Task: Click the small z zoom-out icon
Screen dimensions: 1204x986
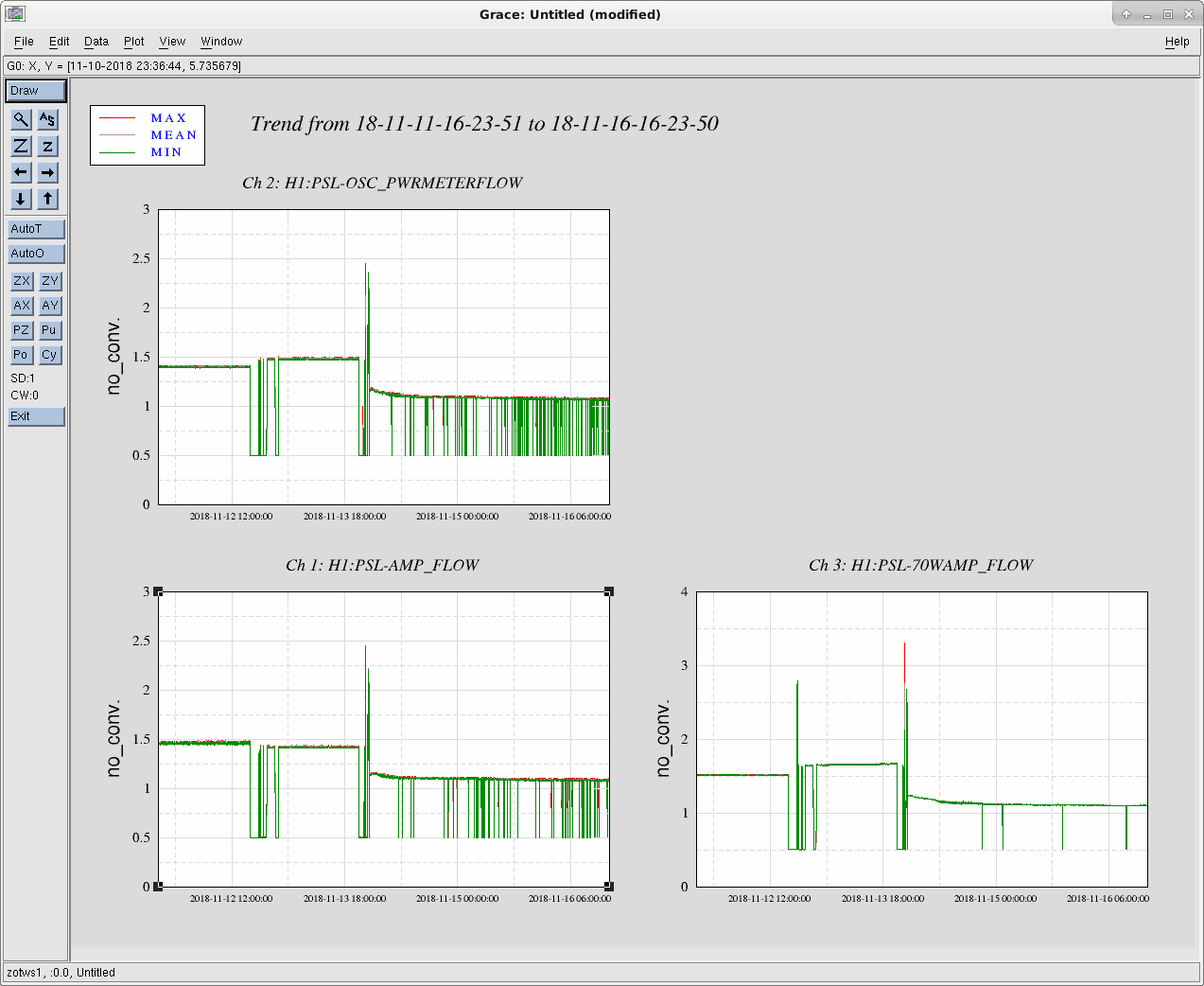Action: point(47,146)
